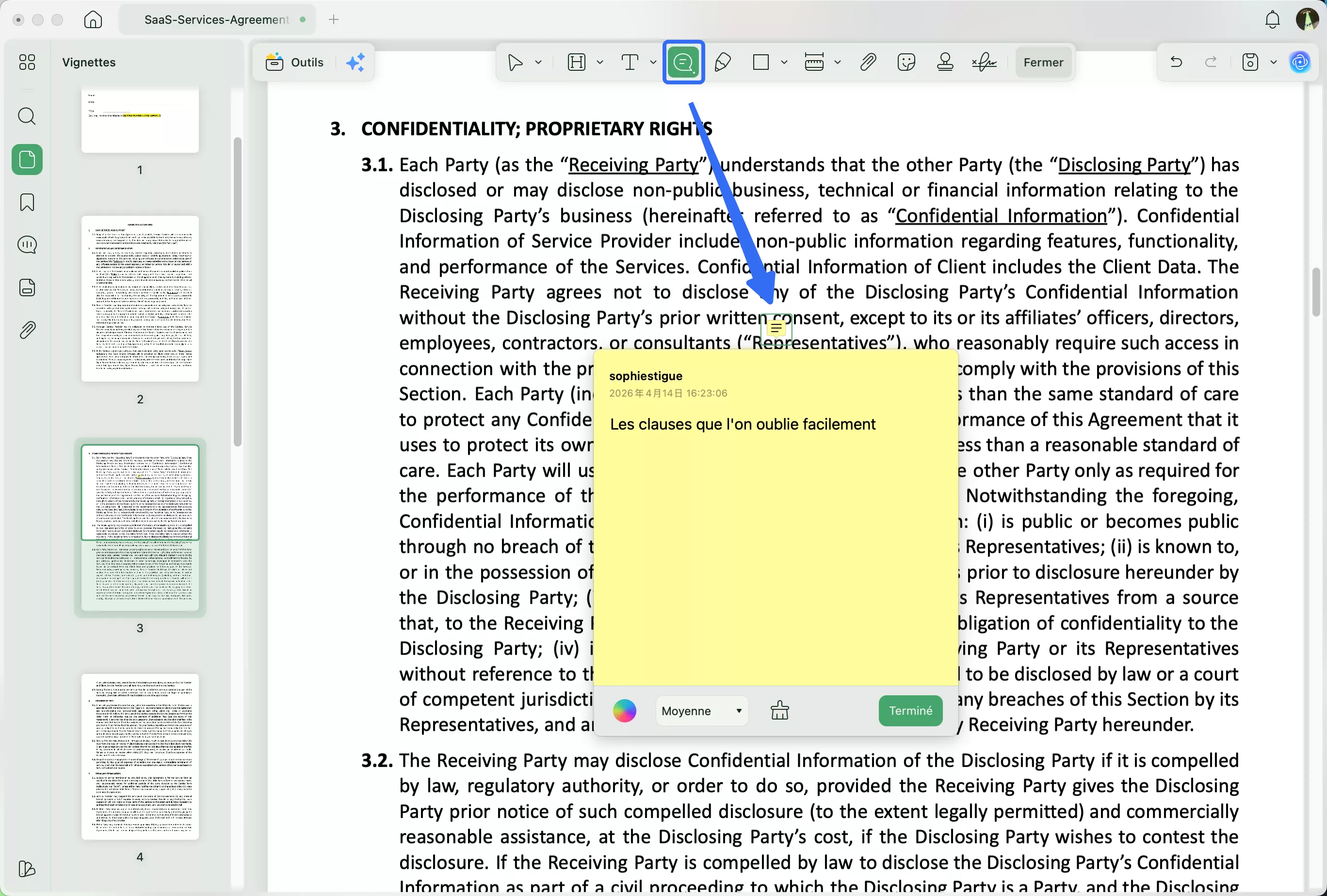The width and height of the screenshot is (1327, 896).
Task: Open the sticker tool
Action: [x=906, y=62]
